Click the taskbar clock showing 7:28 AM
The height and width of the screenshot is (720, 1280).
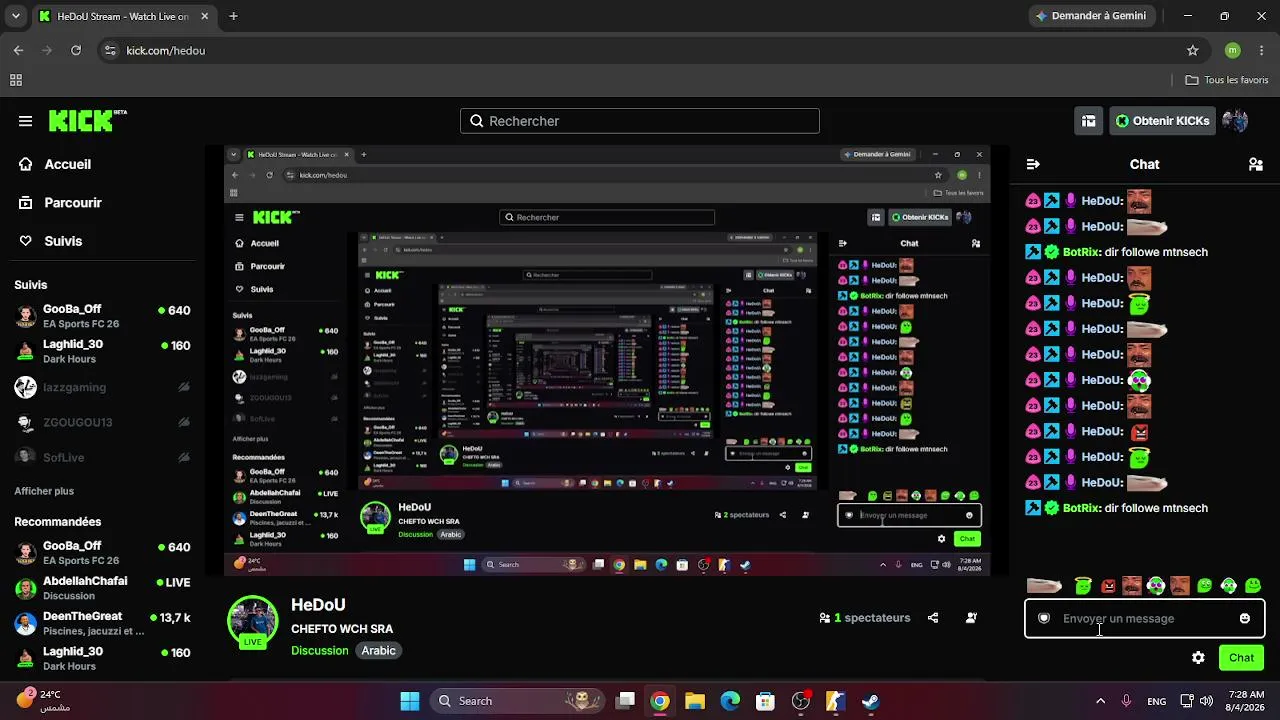1246,701
